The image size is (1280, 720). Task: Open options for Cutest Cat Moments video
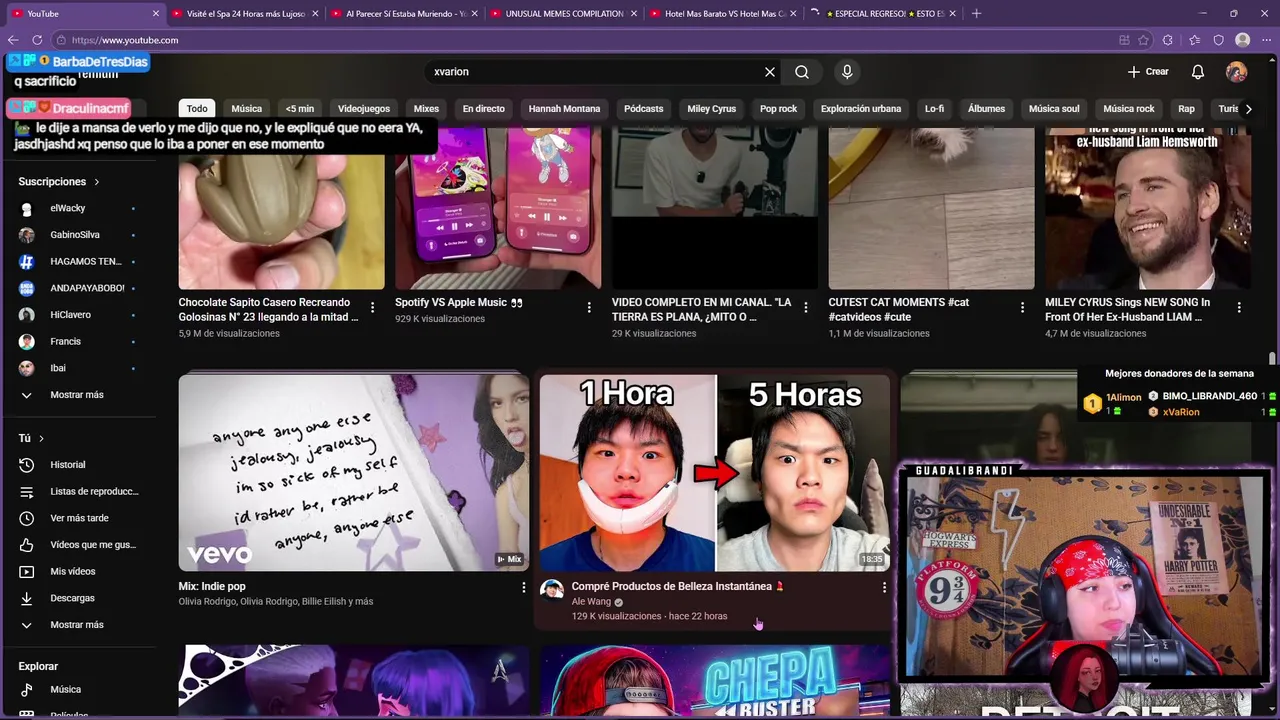coord(1022,308)
